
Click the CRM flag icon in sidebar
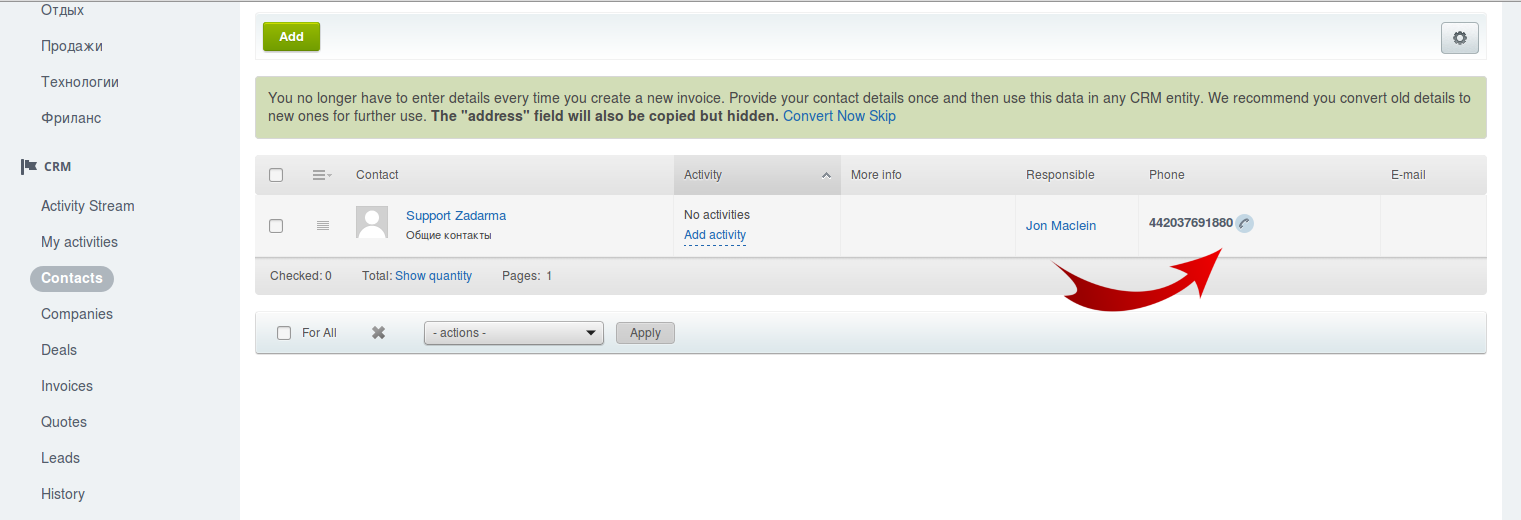pyautogui.click(x=29, y=166)
